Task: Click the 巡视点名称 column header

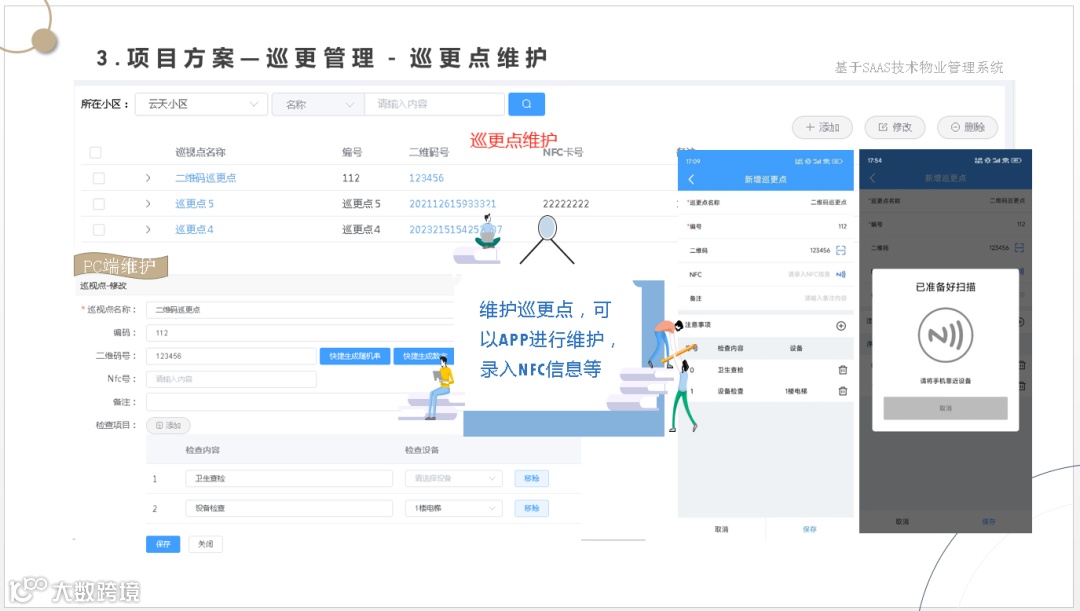Action: [x=200, y=152]
